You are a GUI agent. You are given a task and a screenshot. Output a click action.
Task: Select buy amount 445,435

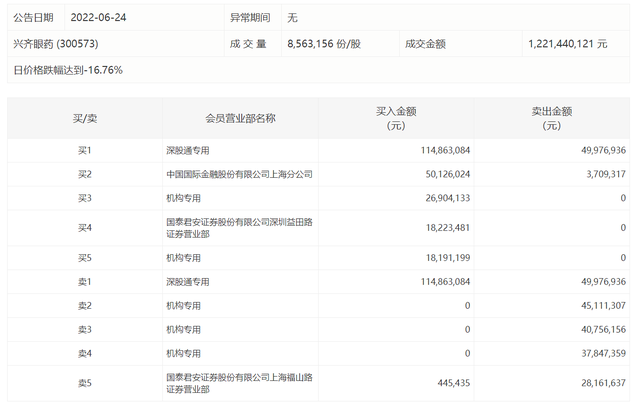click(x=454, y=383)
